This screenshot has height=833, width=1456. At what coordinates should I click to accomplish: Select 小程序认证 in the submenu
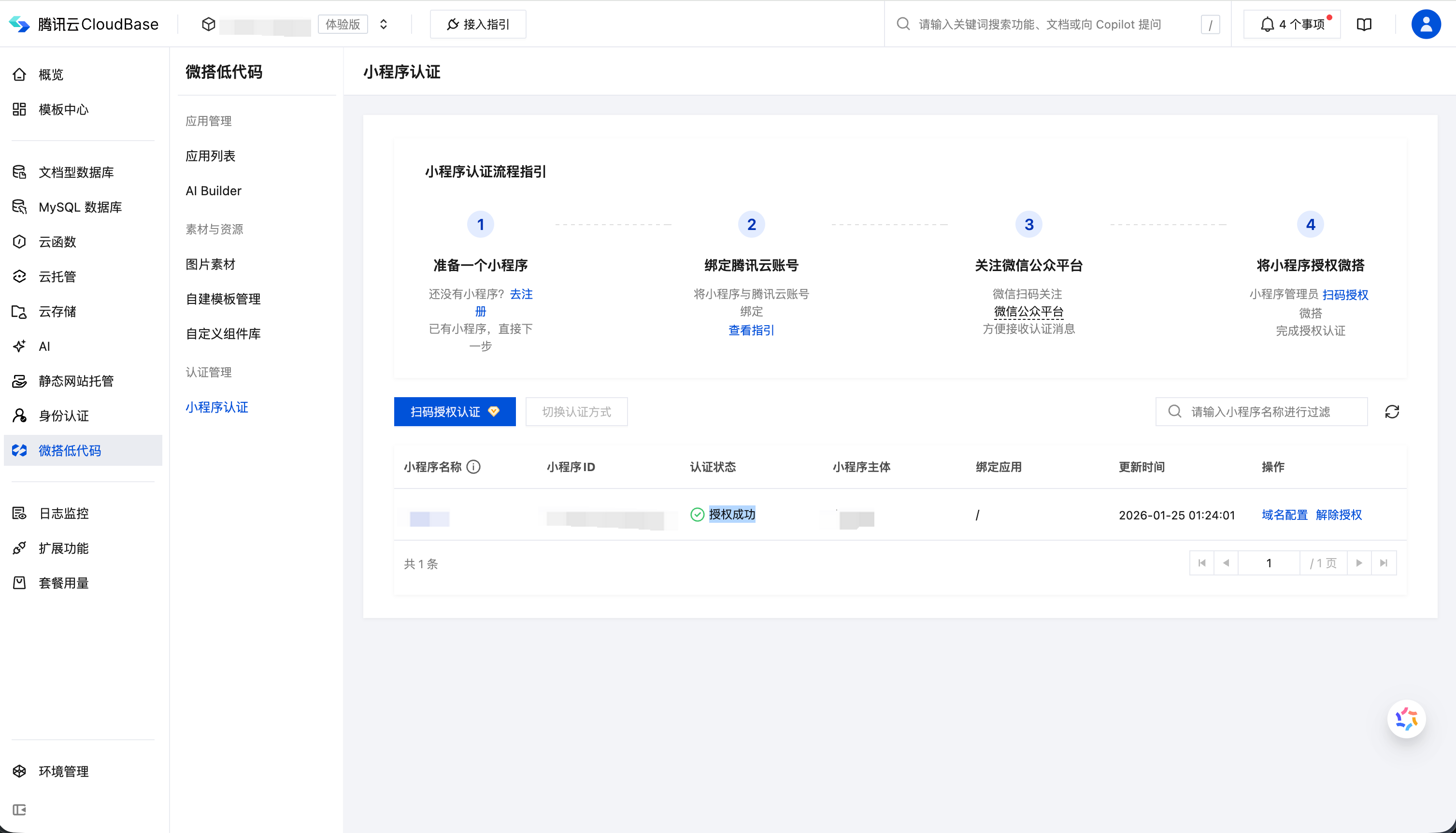[217, 407]
